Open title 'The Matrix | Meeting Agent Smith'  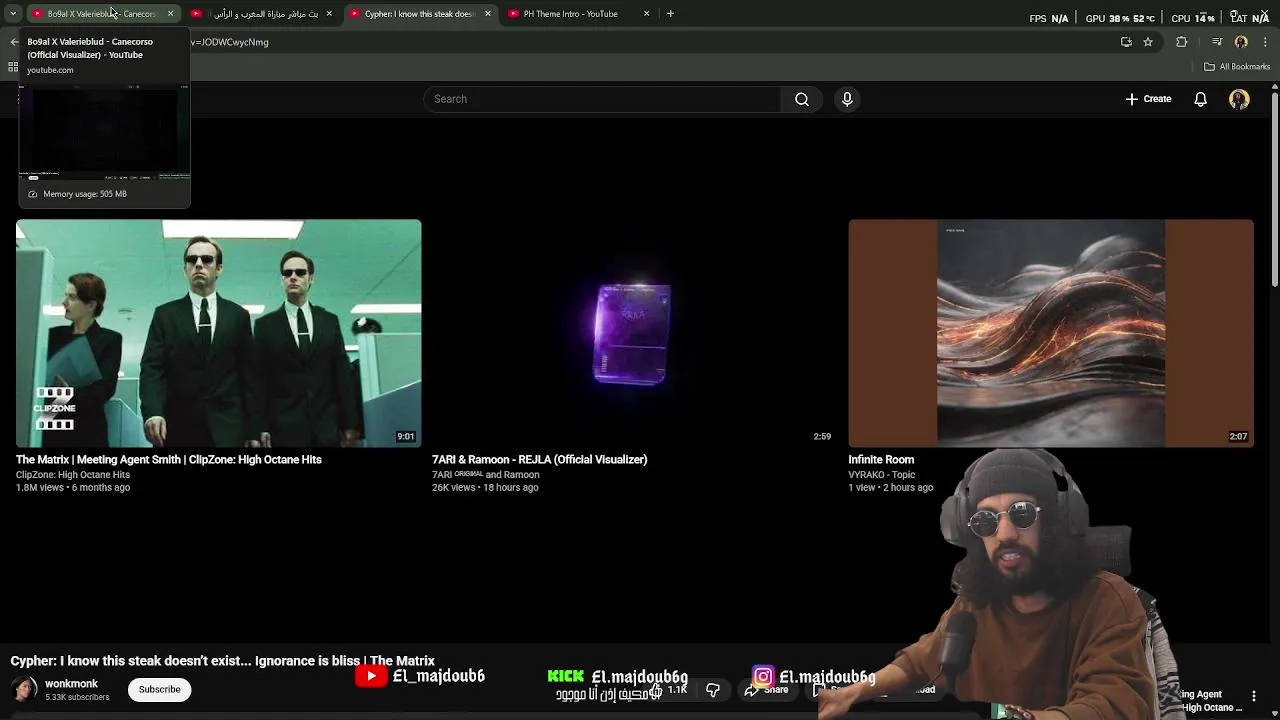pos(169,460)
